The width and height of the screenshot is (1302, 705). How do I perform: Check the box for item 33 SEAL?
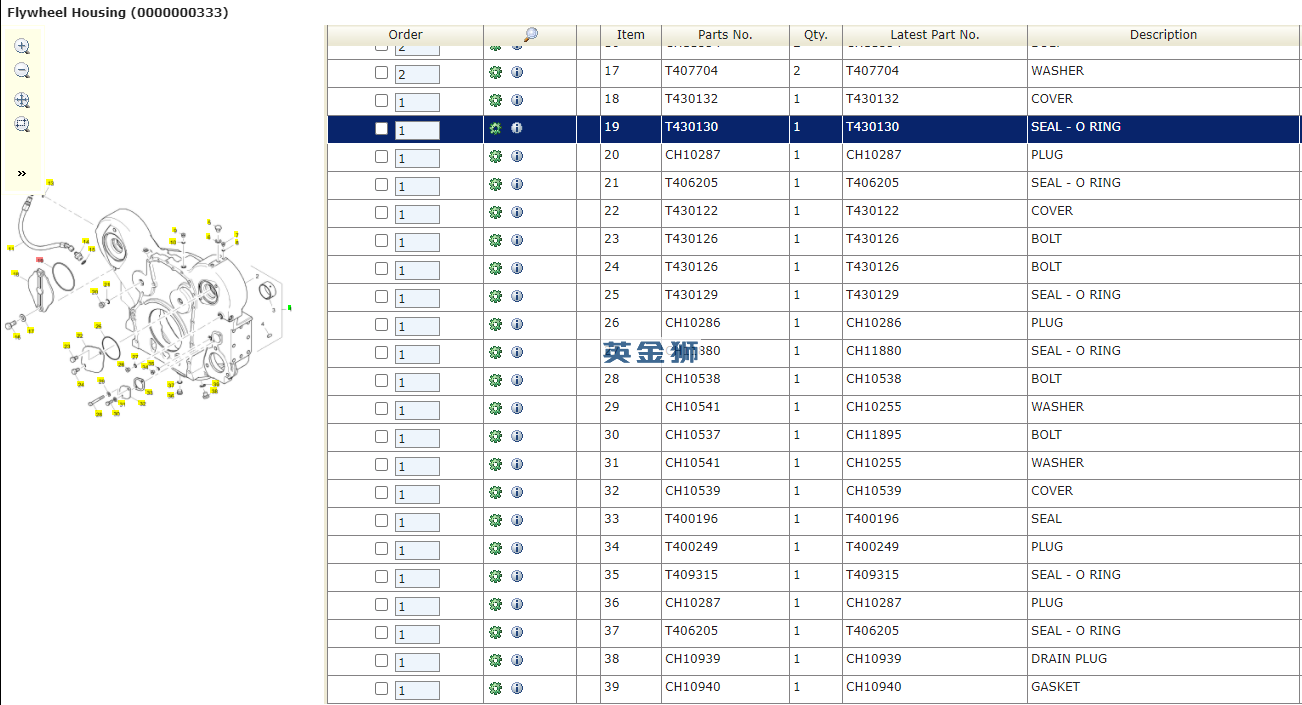(x=381, y=521)
